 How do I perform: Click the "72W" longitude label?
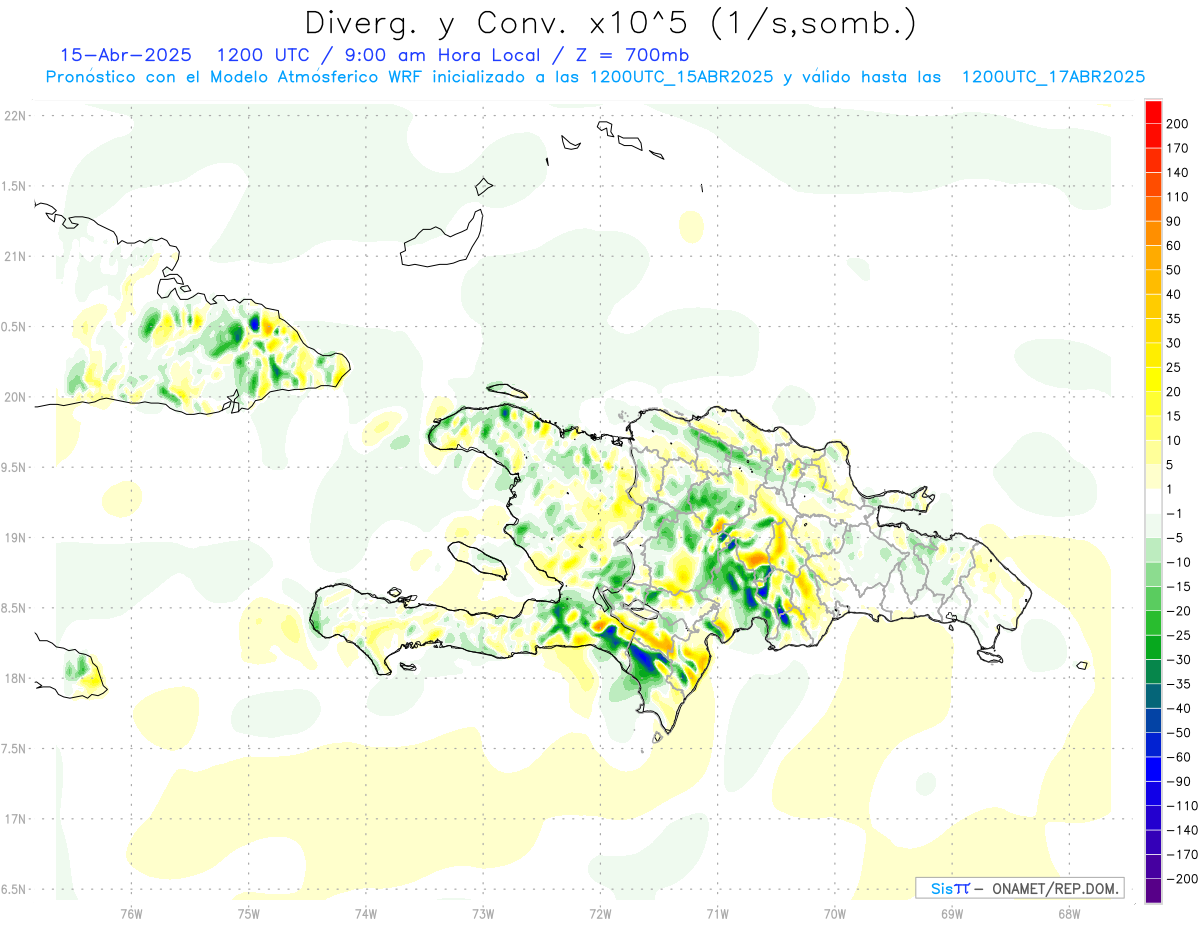(600, 913)
